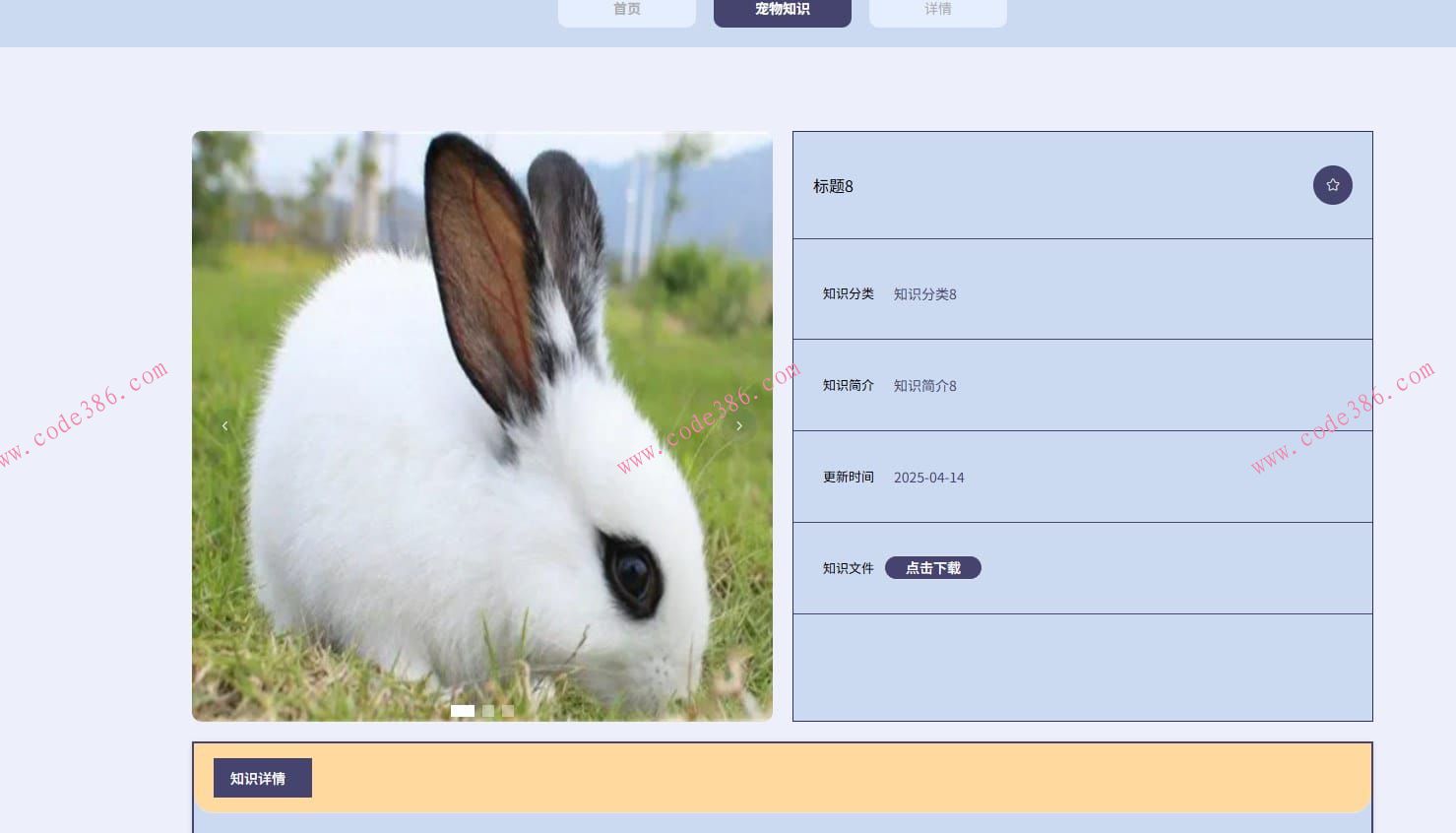
Task: Select the first carousel indicator dot
Action: 462,711
